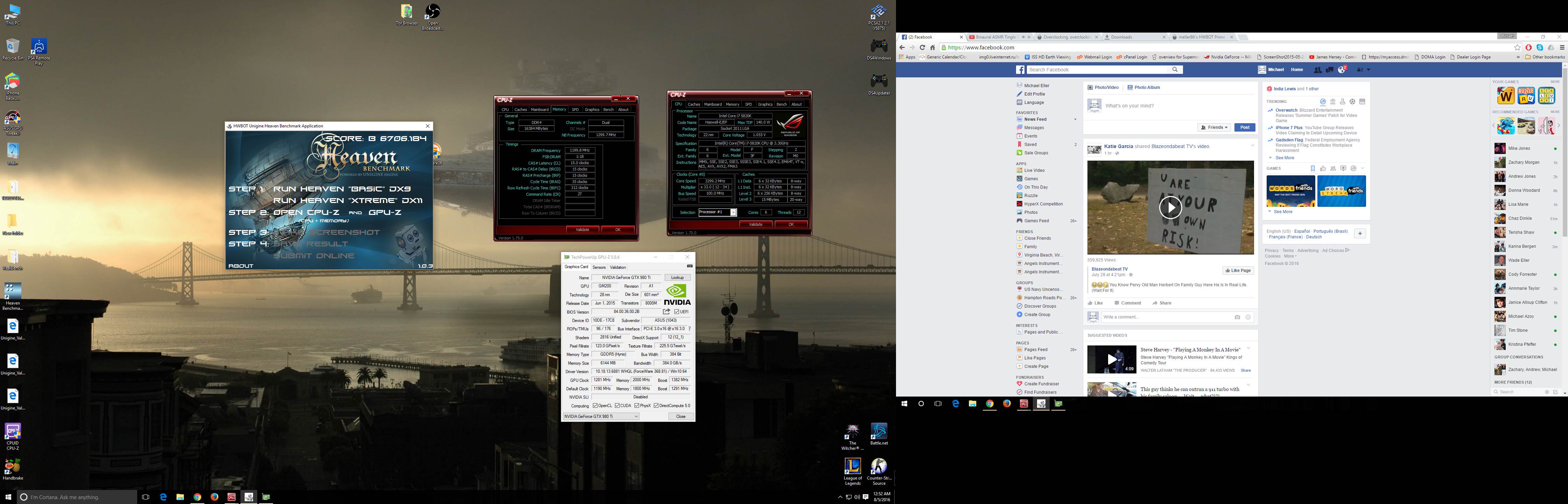Image resolution: width=1568 pixels, height=504 pixels.
Task: Click the emoji icon in the comment box
Action: point(1248,317)
